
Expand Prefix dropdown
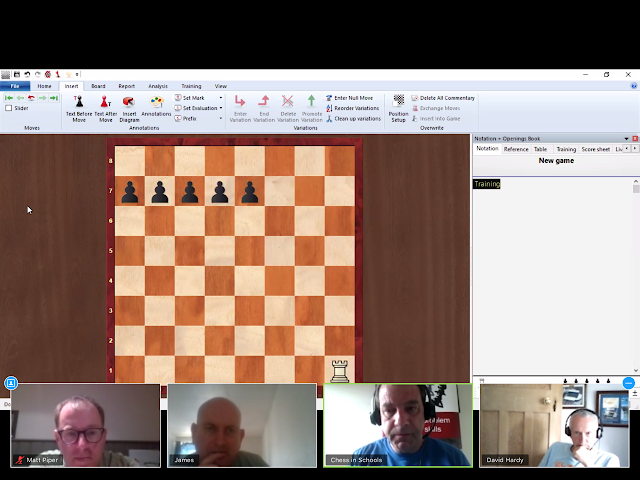[221, 118]
